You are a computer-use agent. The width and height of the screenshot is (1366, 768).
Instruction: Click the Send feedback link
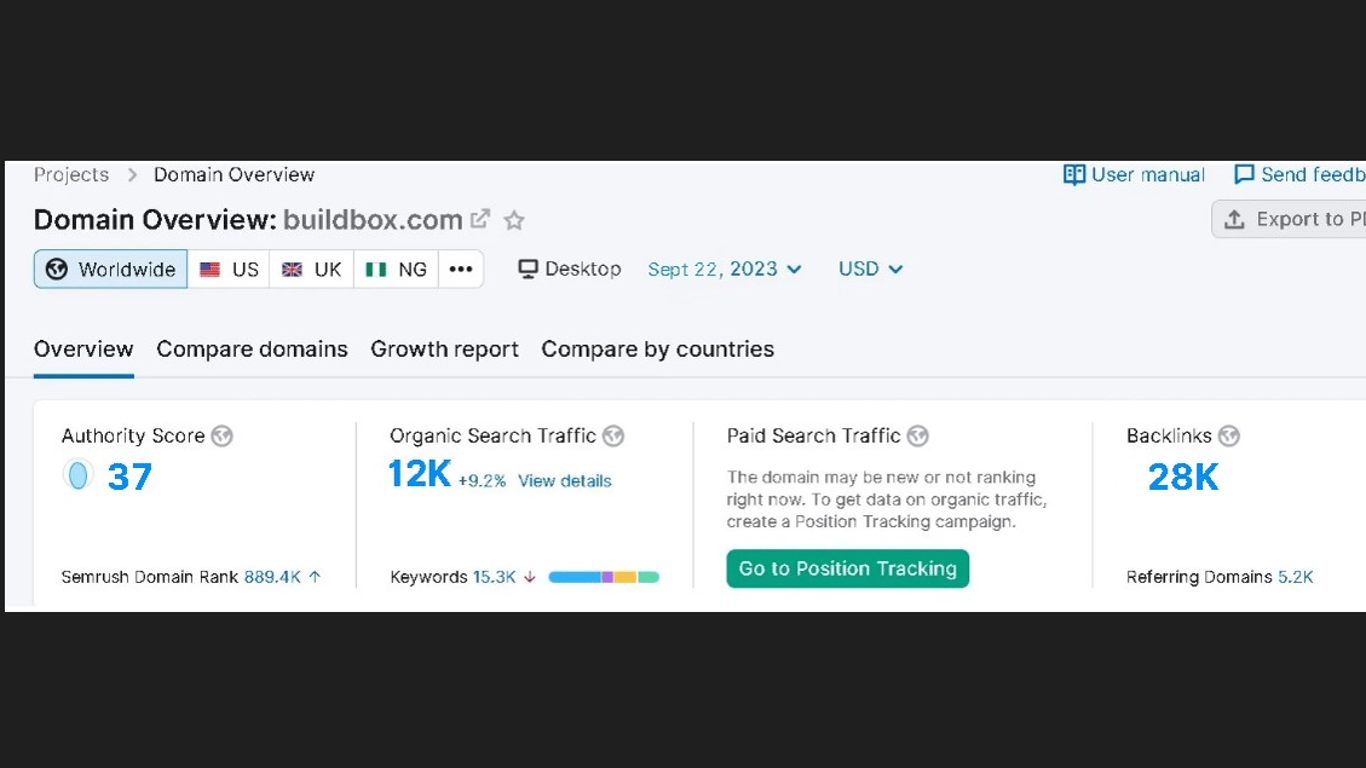(1300, 175)
